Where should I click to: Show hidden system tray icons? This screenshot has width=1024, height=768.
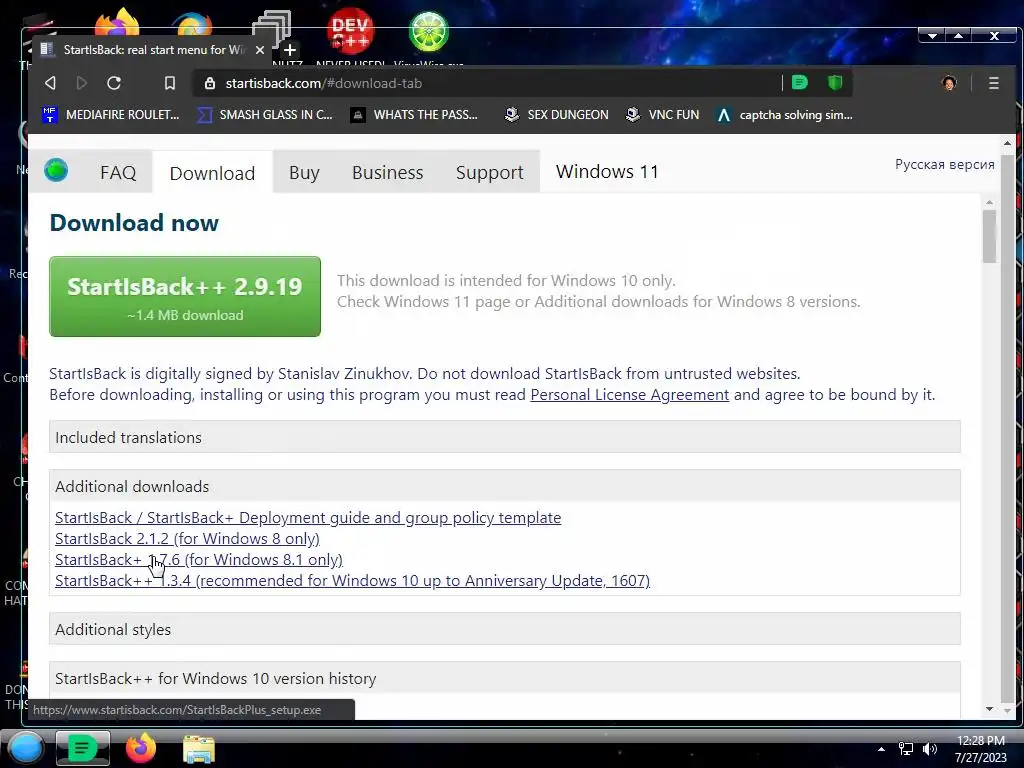point(882,749)
